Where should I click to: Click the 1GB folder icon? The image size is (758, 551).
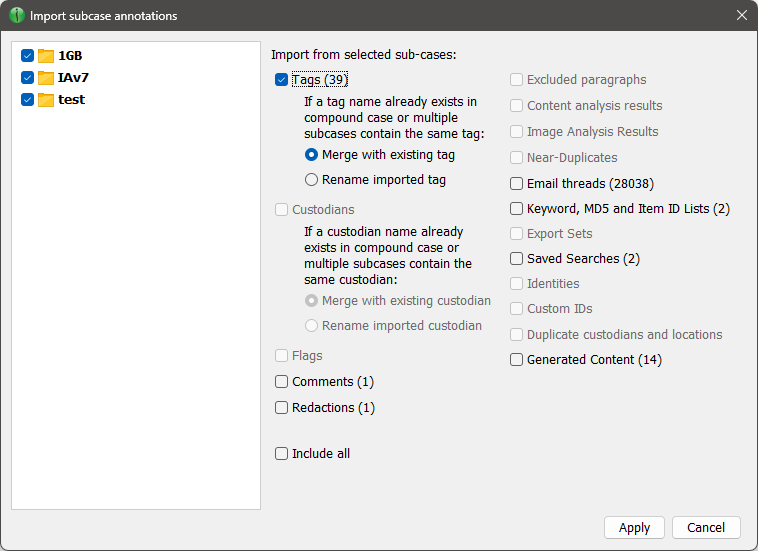(x=46, y=56)
